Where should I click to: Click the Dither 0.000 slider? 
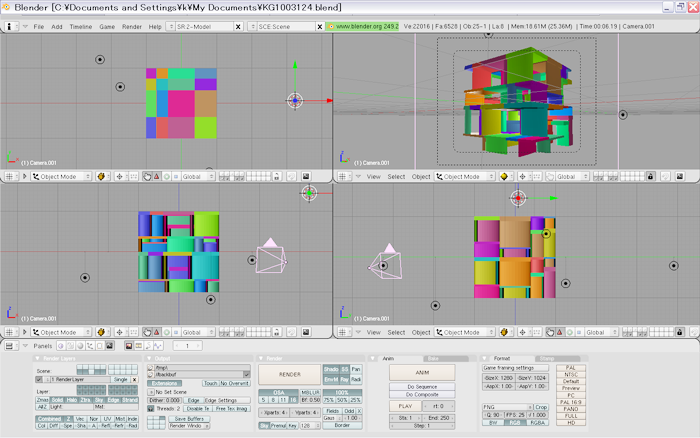click(164, 400)
